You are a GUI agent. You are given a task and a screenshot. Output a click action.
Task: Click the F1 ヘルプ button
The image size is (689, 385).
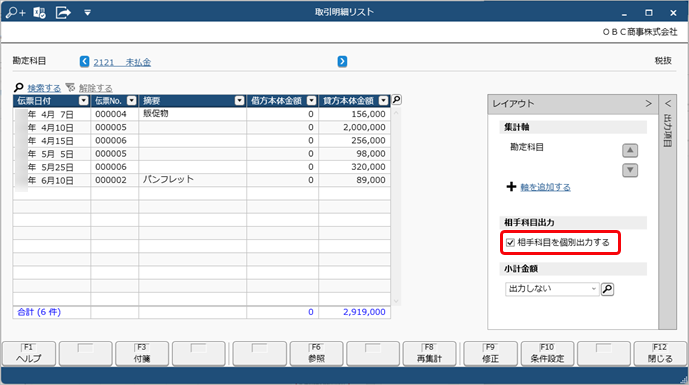coord(29,353)
